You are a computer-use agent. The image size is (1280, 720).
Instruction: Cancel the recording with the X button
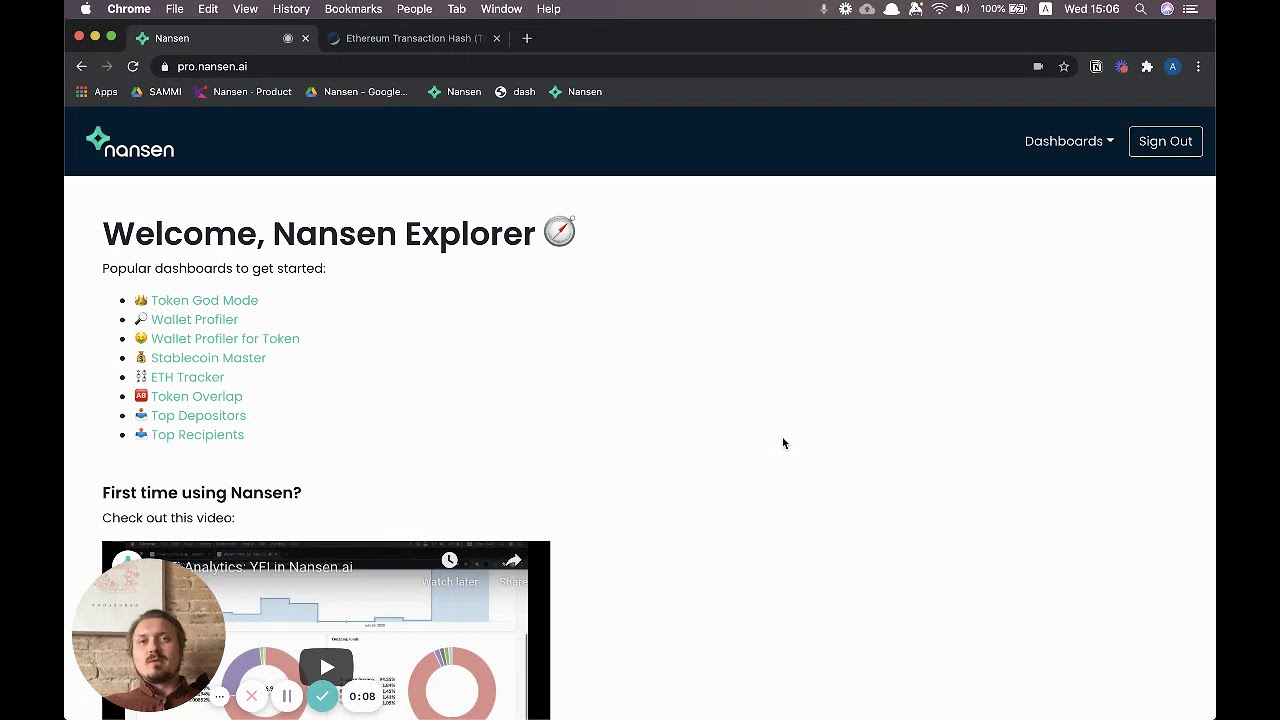point(252,696)
